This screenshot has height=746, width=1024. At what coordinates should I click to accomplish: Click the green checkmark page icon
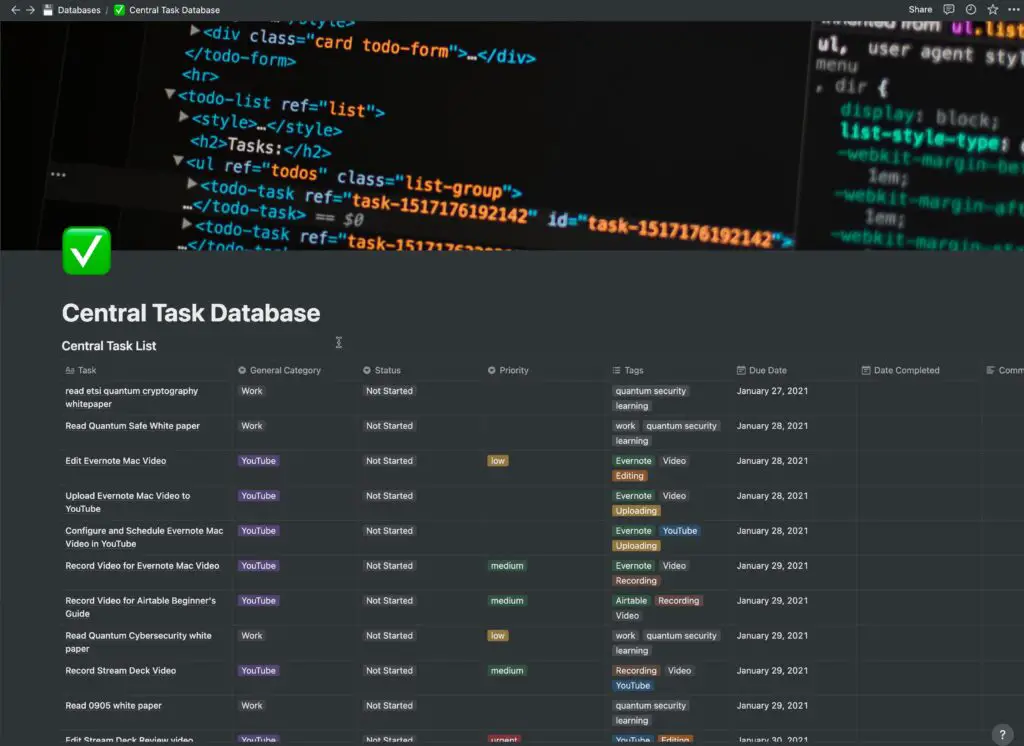click(86, 251)
